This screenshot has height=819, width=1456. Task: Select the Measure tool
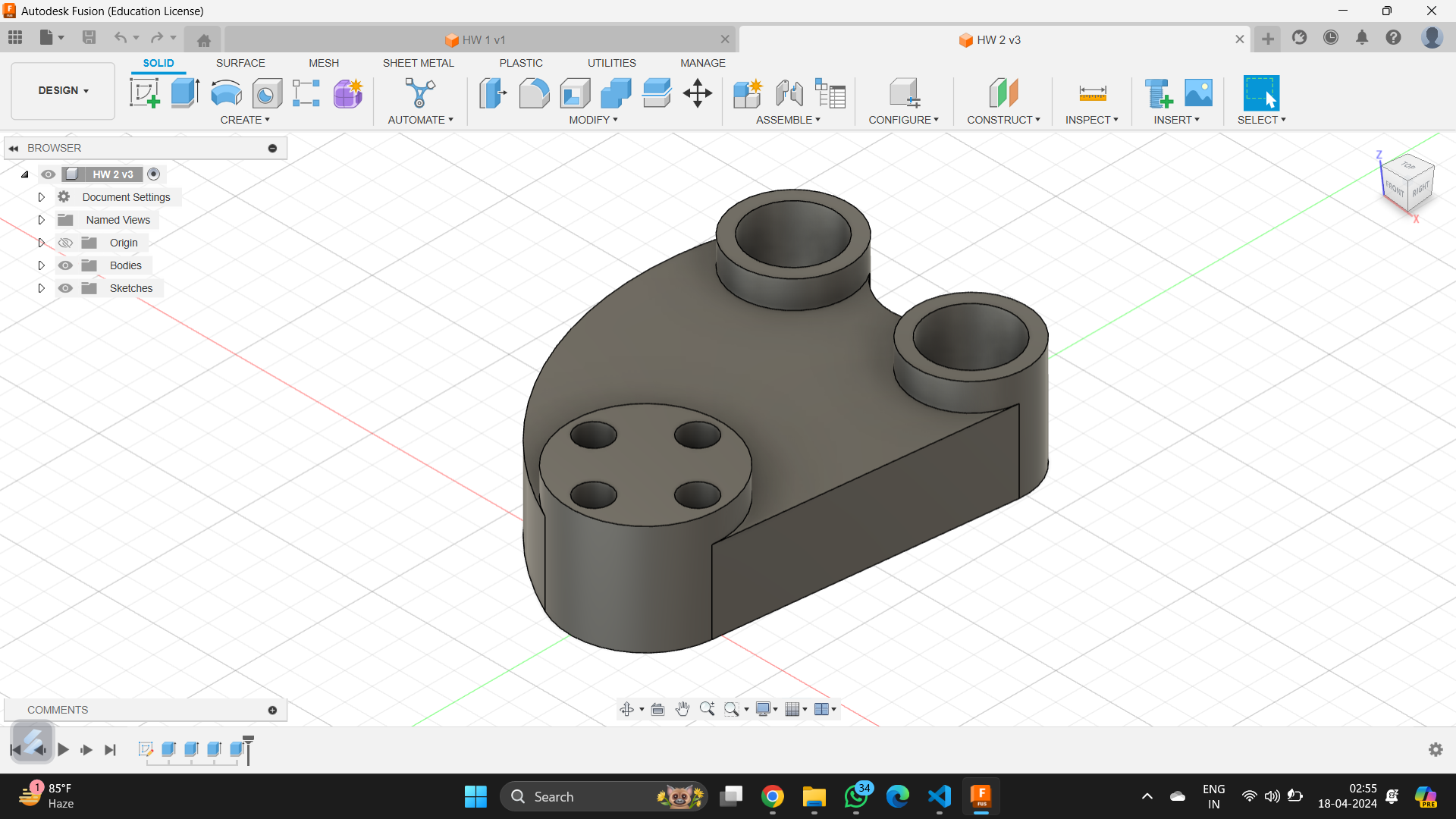[1093, 93]
